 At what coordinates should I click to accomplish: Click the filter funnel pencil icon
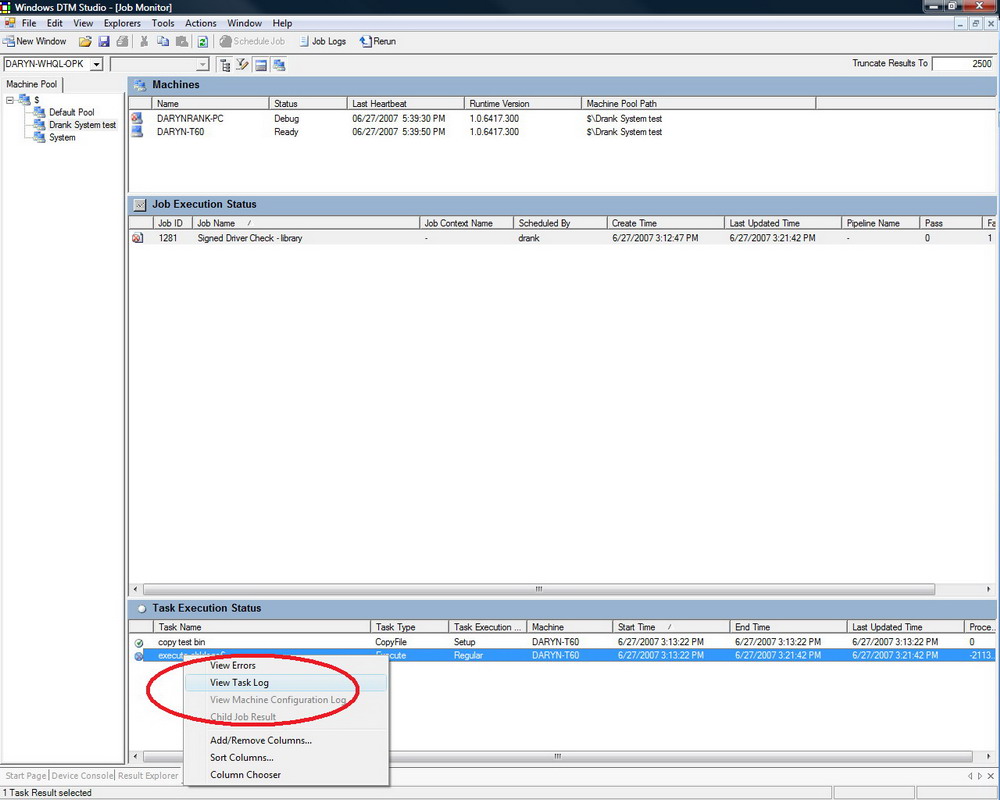tap(242, 64)
